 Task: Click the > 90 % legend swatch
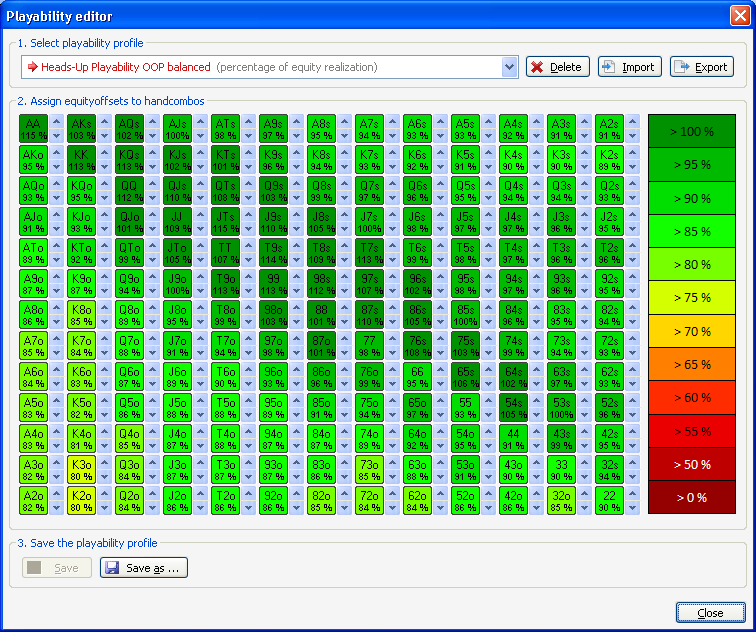[x=692, y=198]
